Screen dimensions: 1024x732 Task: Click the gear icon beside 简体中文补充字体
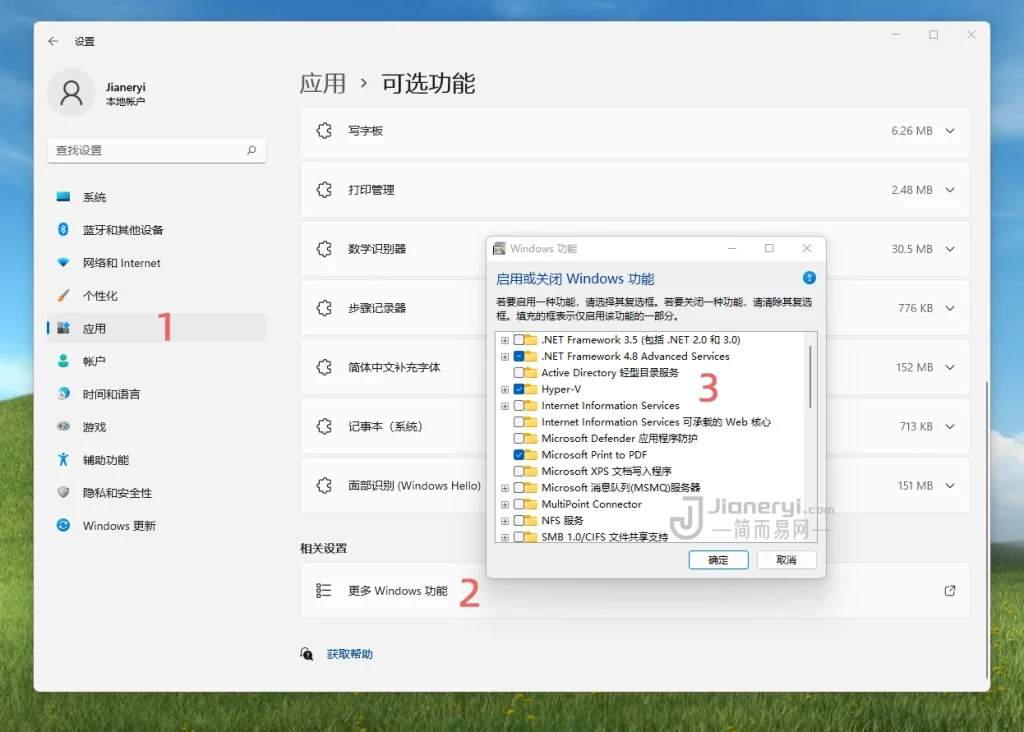(324, 367)
